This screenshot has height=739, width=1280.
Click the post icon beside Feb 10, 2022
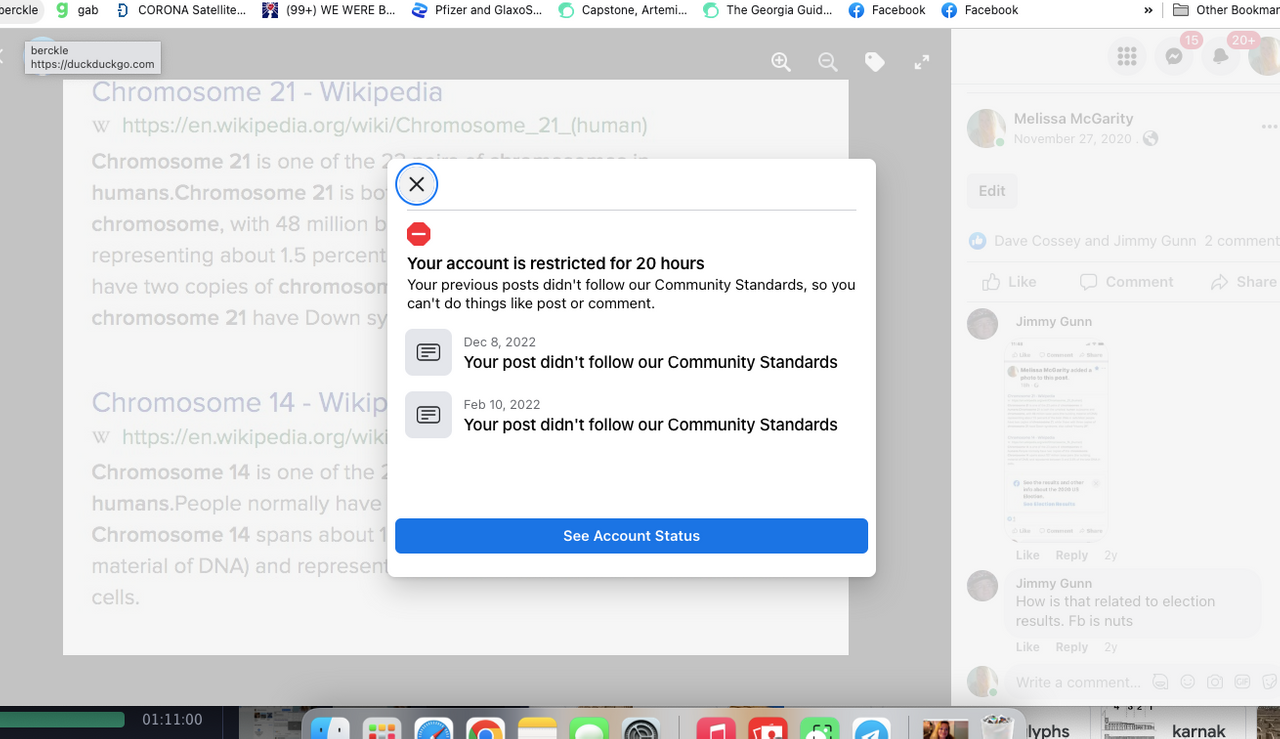pyautogui.click(x=428, y=415)
